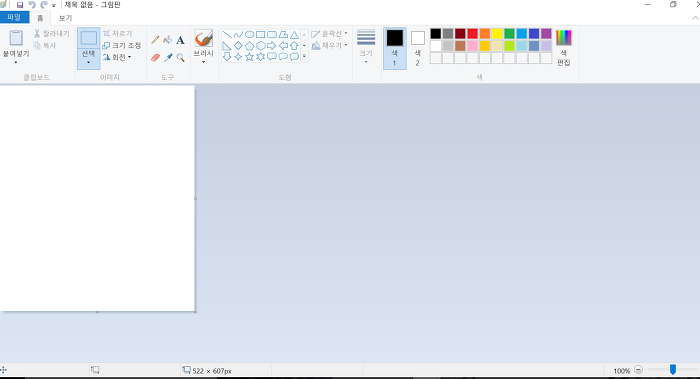Click the Redo arrow in title bar
The image size is (700, 379).
point(44,5)
